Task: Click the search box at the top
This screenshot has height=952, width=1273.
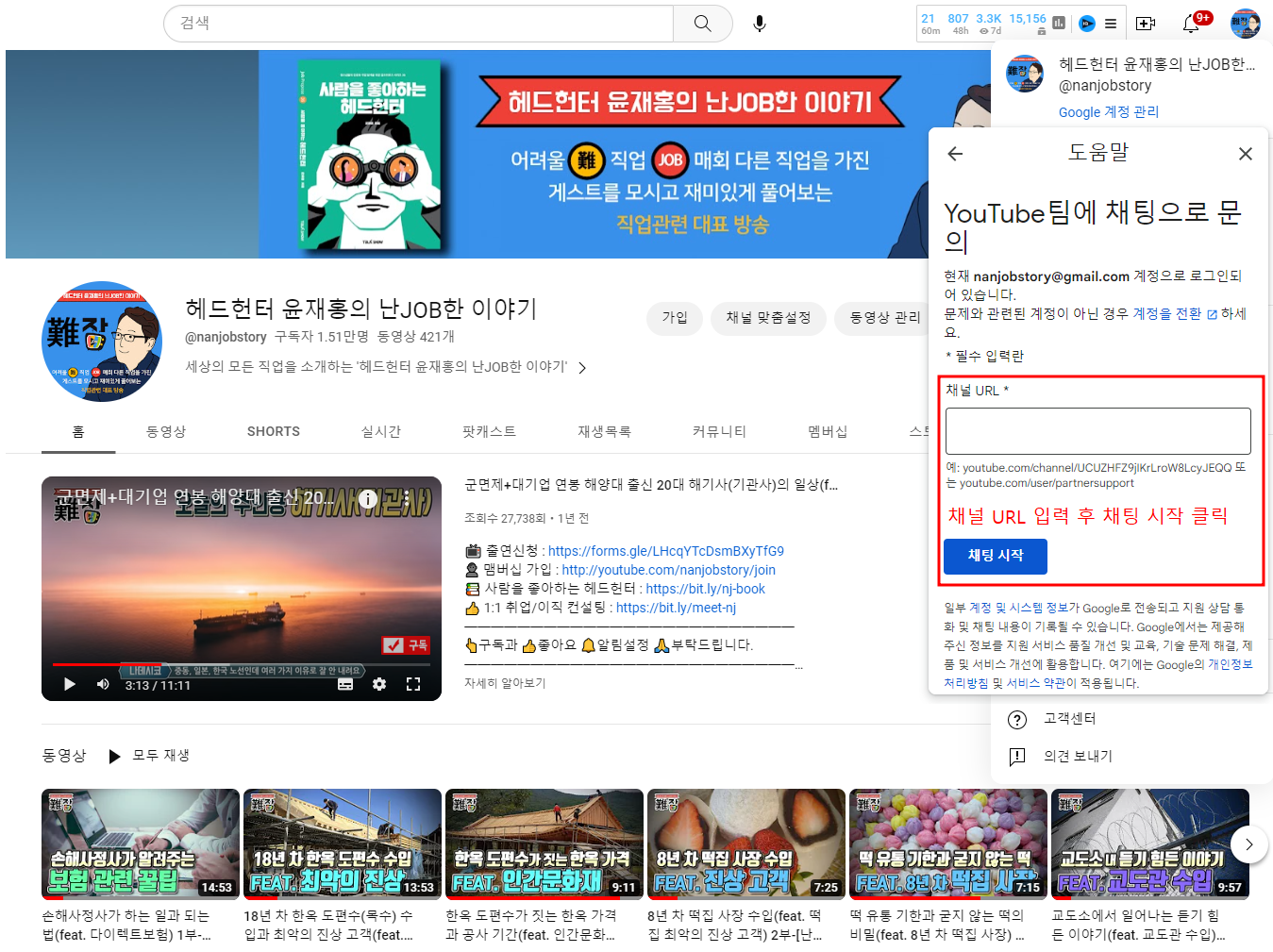Action: click(x=418, y=24)
